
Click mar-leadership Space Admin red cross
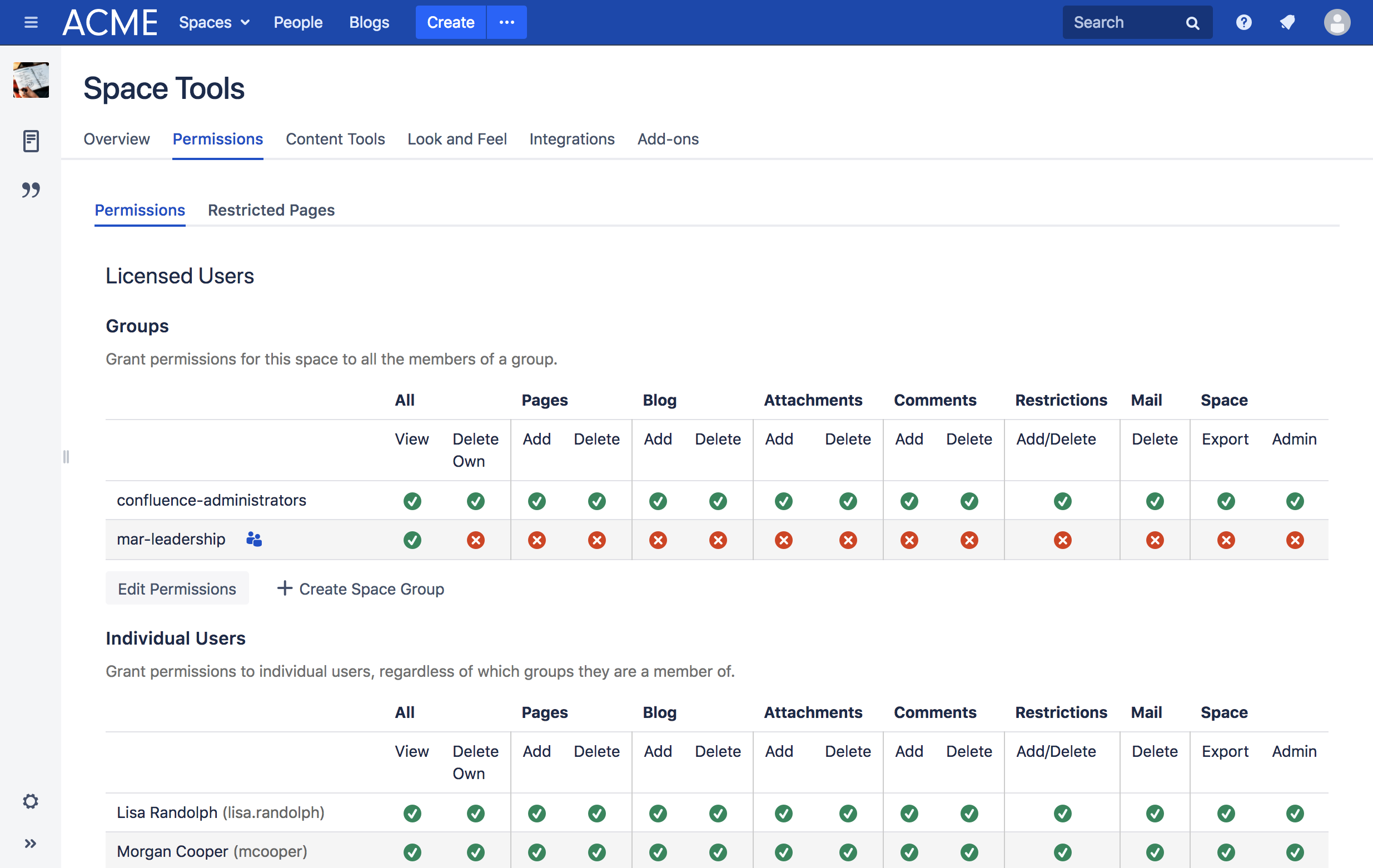(x=1294, y=539)
